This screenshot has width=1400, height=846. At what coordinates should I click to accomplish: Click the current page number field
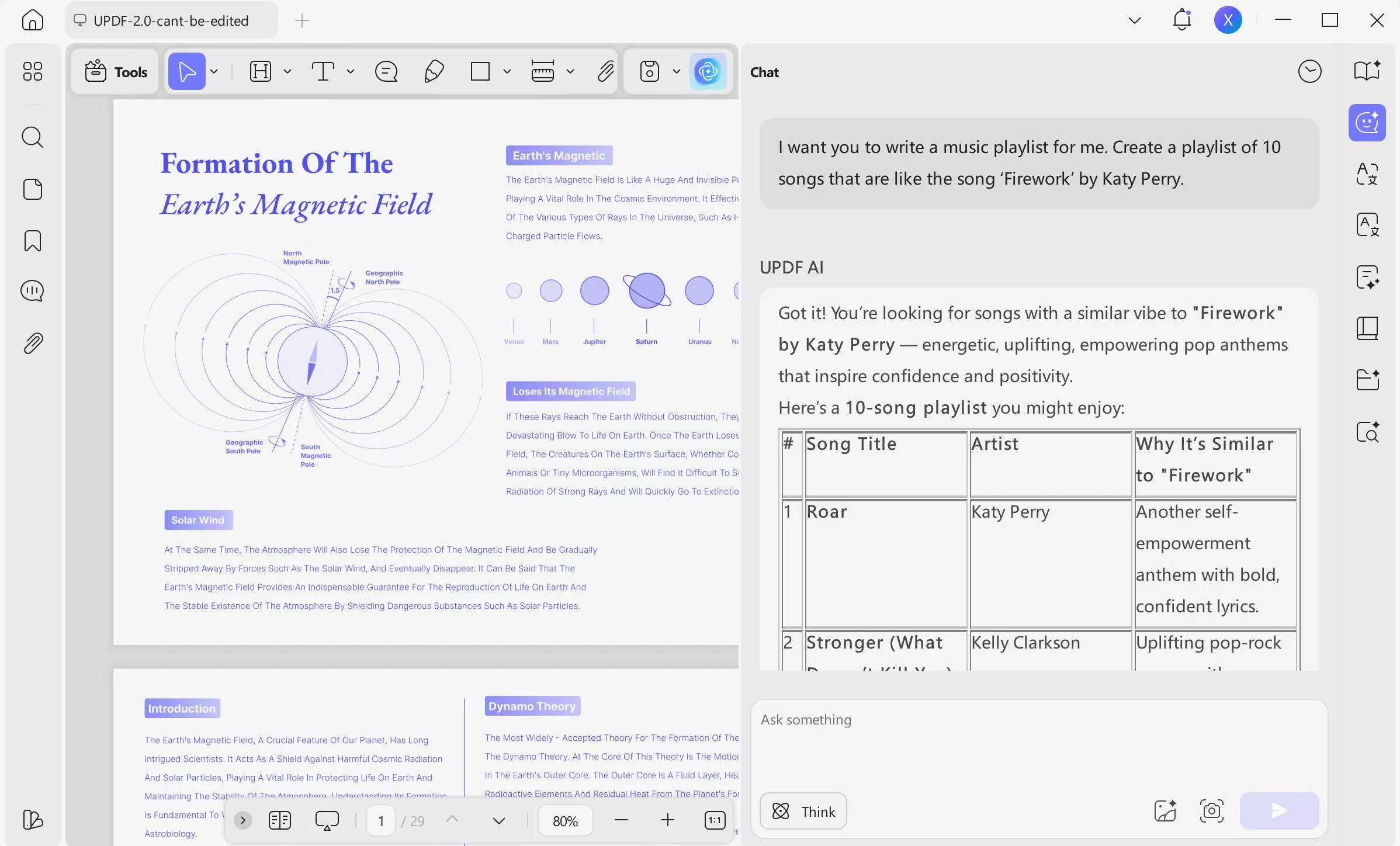(x=381, y=820)
